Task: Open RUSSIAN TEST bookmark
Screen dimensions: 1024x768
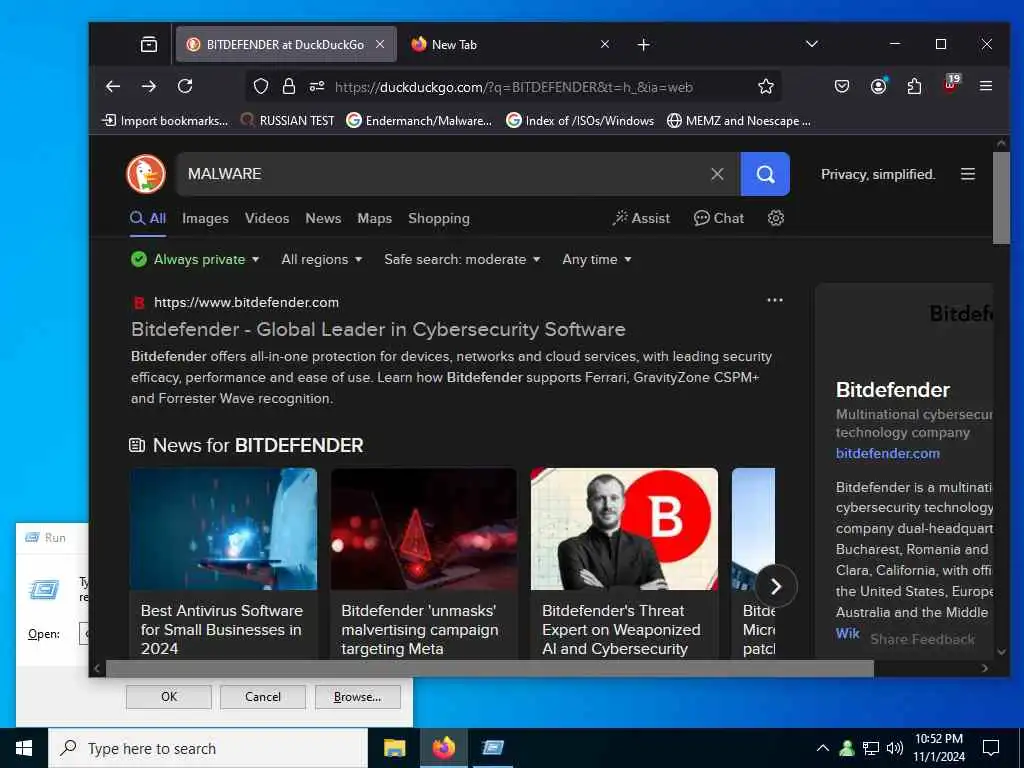Action: (x=287, y=121)
